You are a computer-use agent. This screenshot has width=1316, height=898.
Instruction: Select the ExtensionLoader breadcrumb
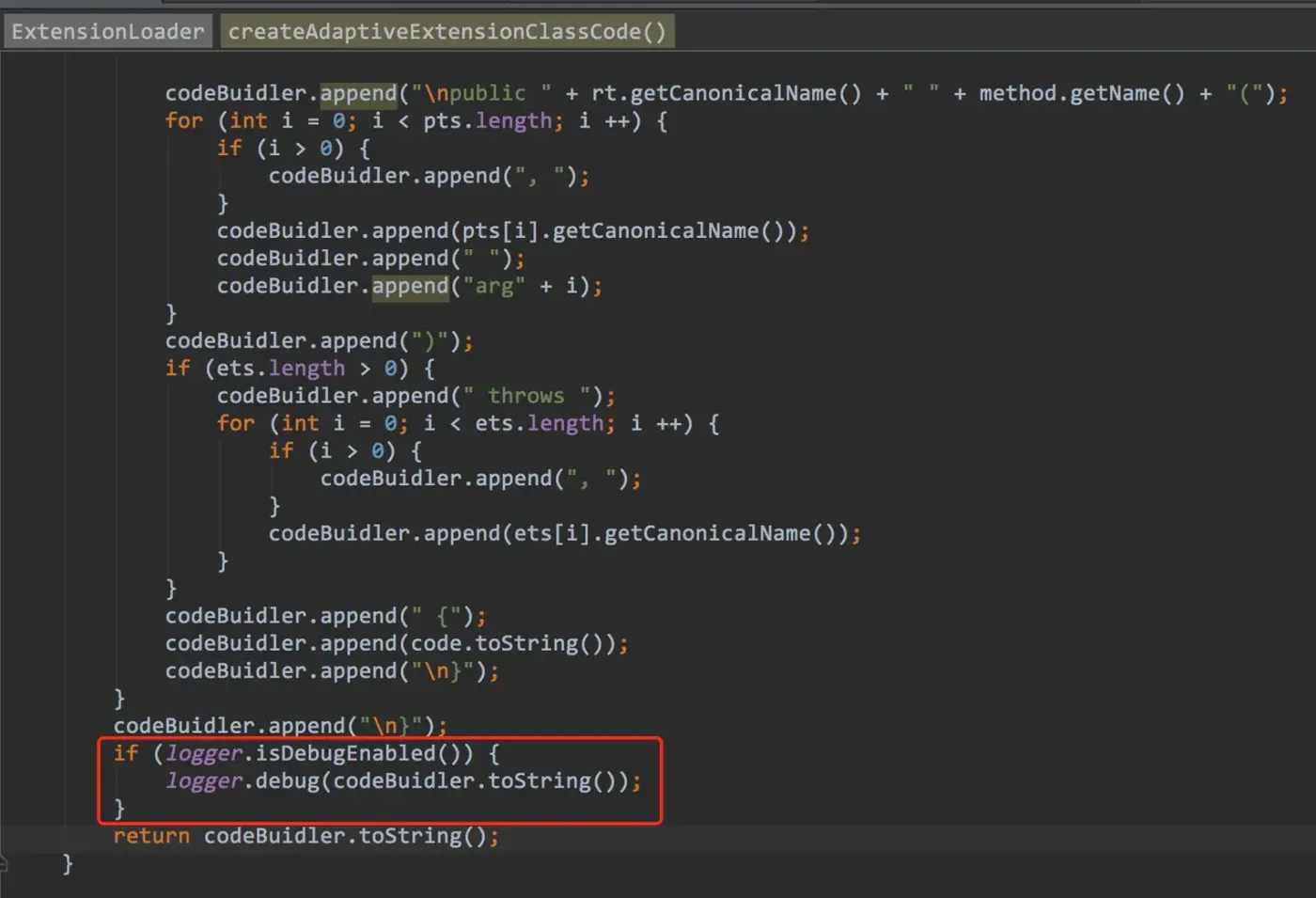(107, 31)
